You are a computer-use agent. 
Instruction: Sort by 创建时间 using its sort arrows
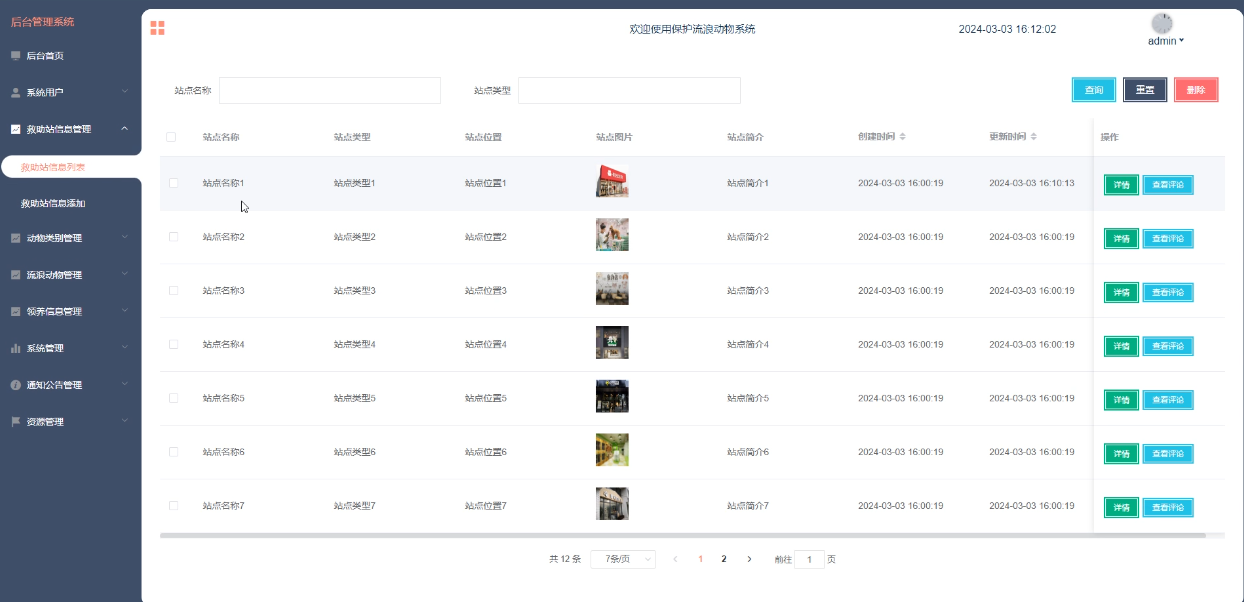pos(903,136)
